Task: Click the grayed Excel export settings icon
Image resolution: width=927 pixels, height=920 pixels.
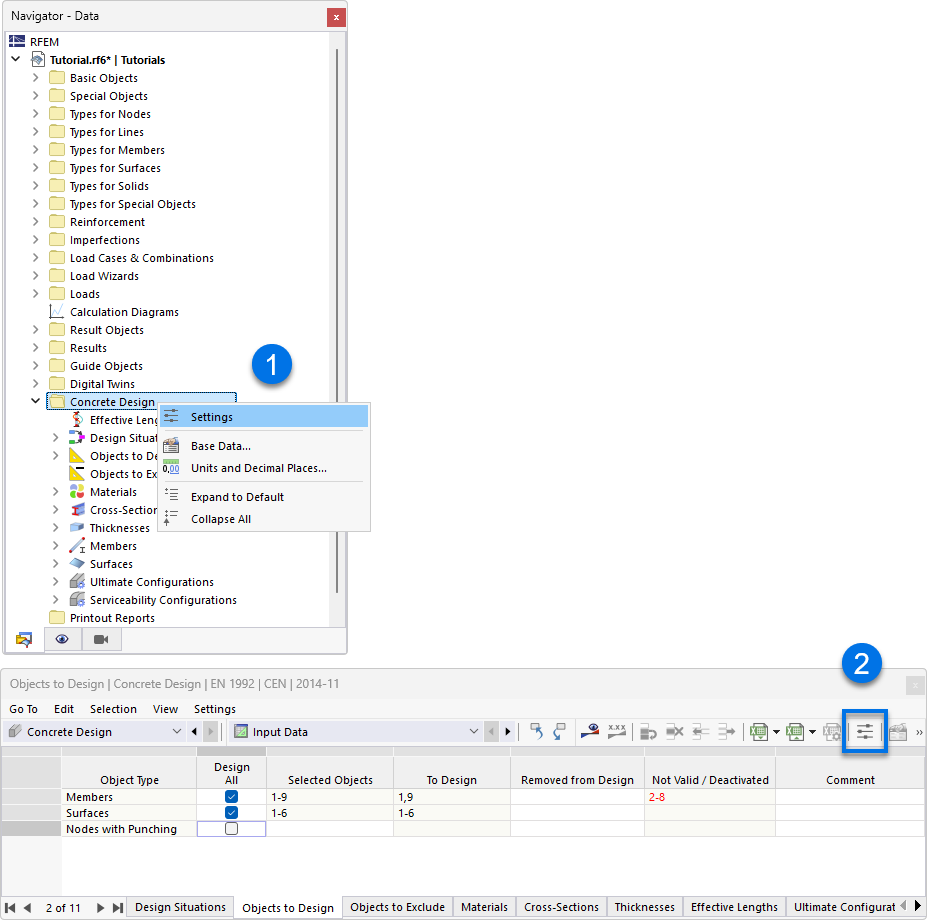Action: click(832, 732)
